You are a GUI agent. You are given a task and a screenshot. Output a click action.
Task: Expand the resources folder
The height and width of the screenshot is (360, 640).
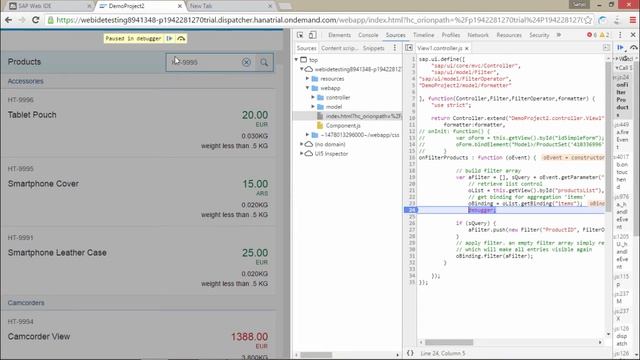(x=308, y=78)
